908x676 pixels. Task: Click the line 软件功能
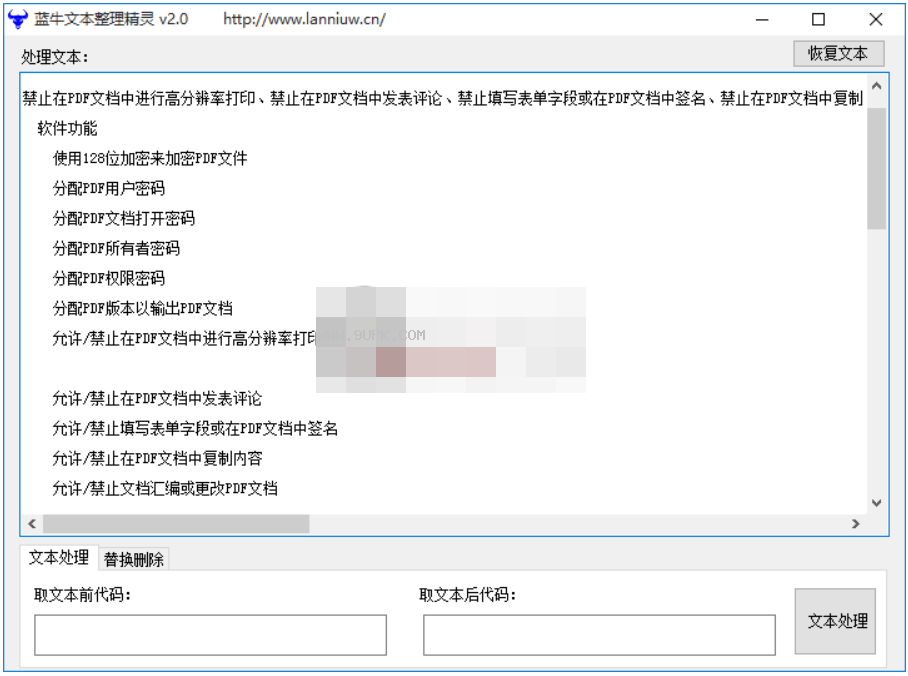pos(67,128)
